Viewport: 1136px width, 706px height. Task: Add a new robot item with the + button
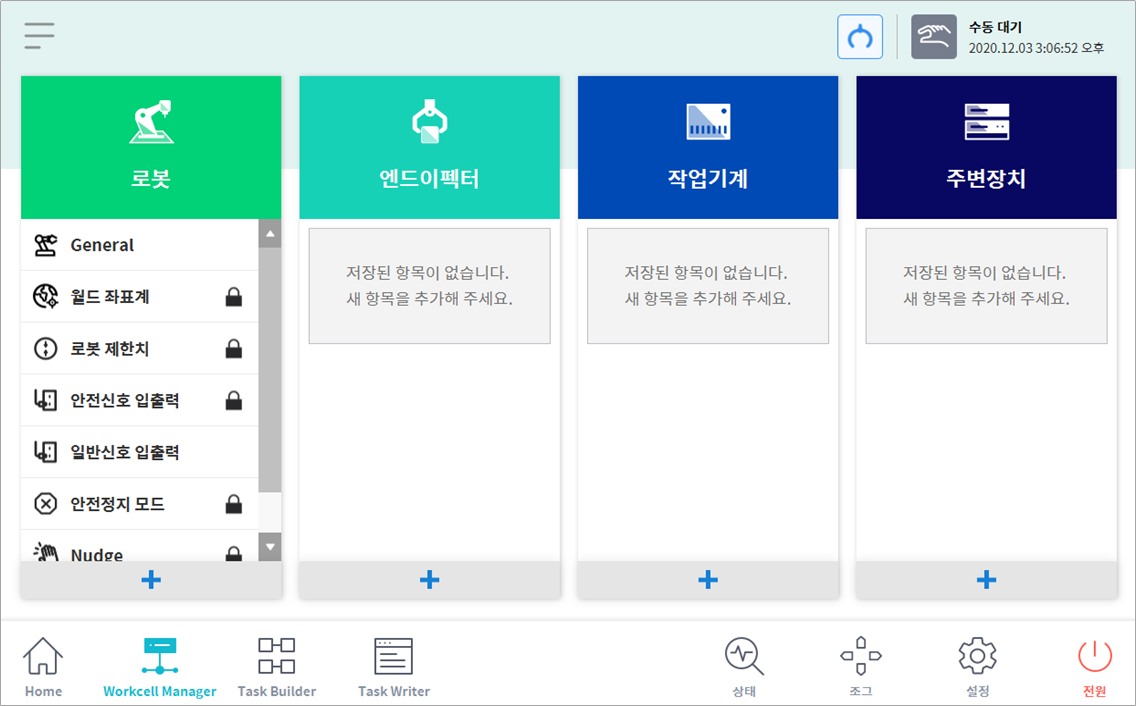click(150, 579)
